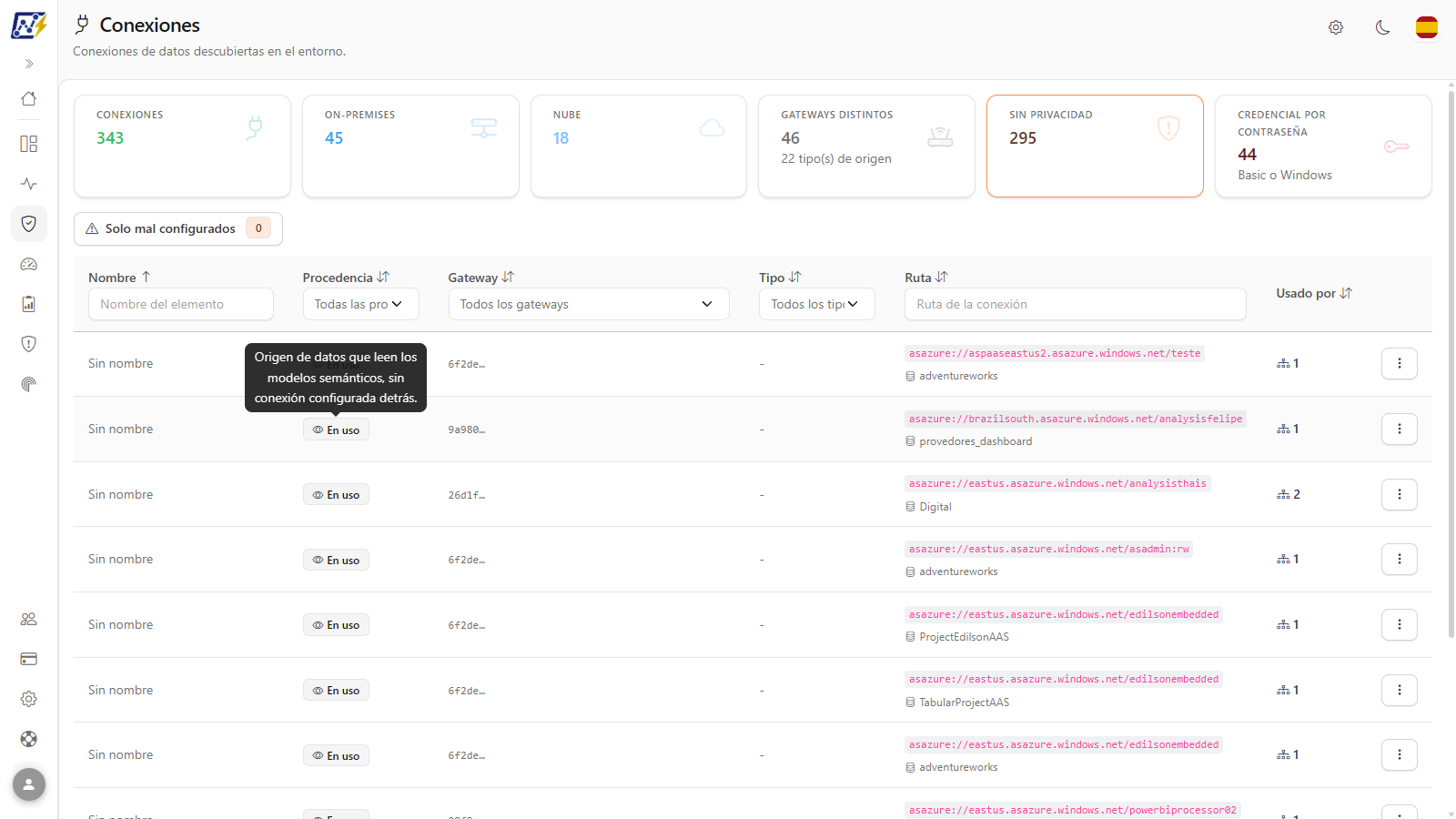Open the shield alert icon in sidebar
Image resolution: width=1456 pixels, height=819 pixels.
tap(29, 344)
